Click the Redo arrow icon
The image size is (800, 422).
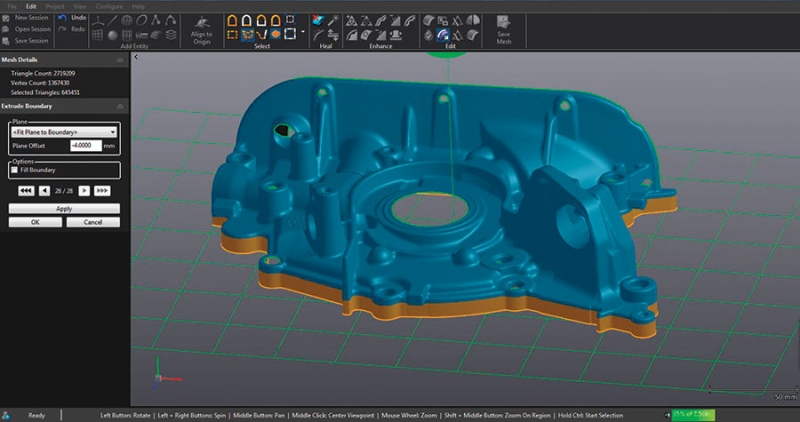click(x=63, y=29)
